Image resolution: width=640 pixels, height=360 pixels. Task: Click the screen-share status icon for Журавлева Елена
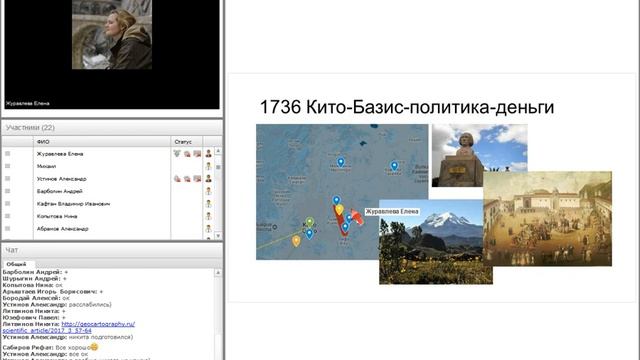[x=197, y=153]
